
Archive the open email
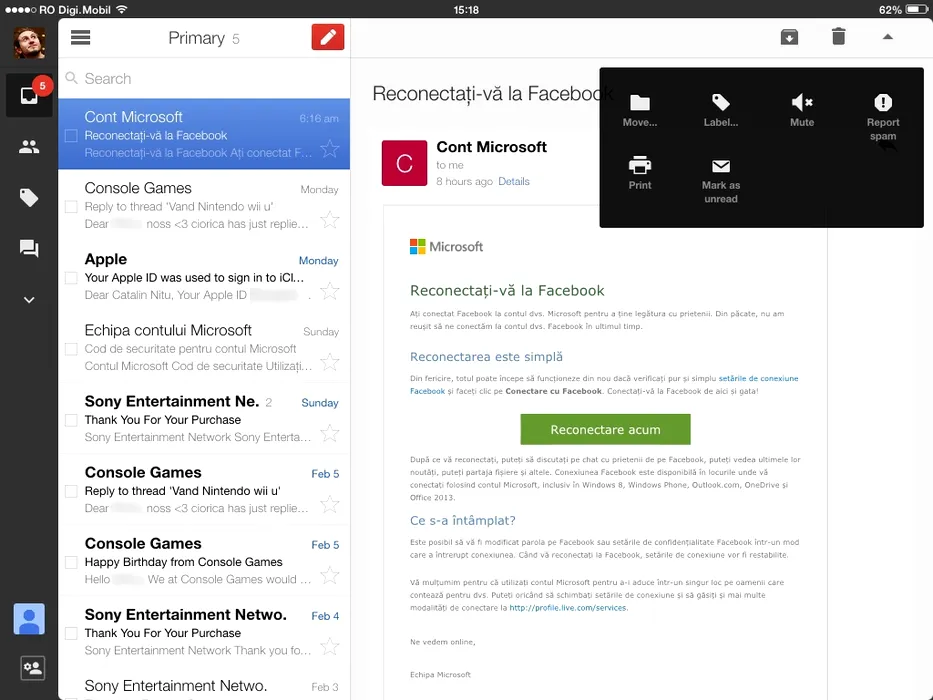789,37
